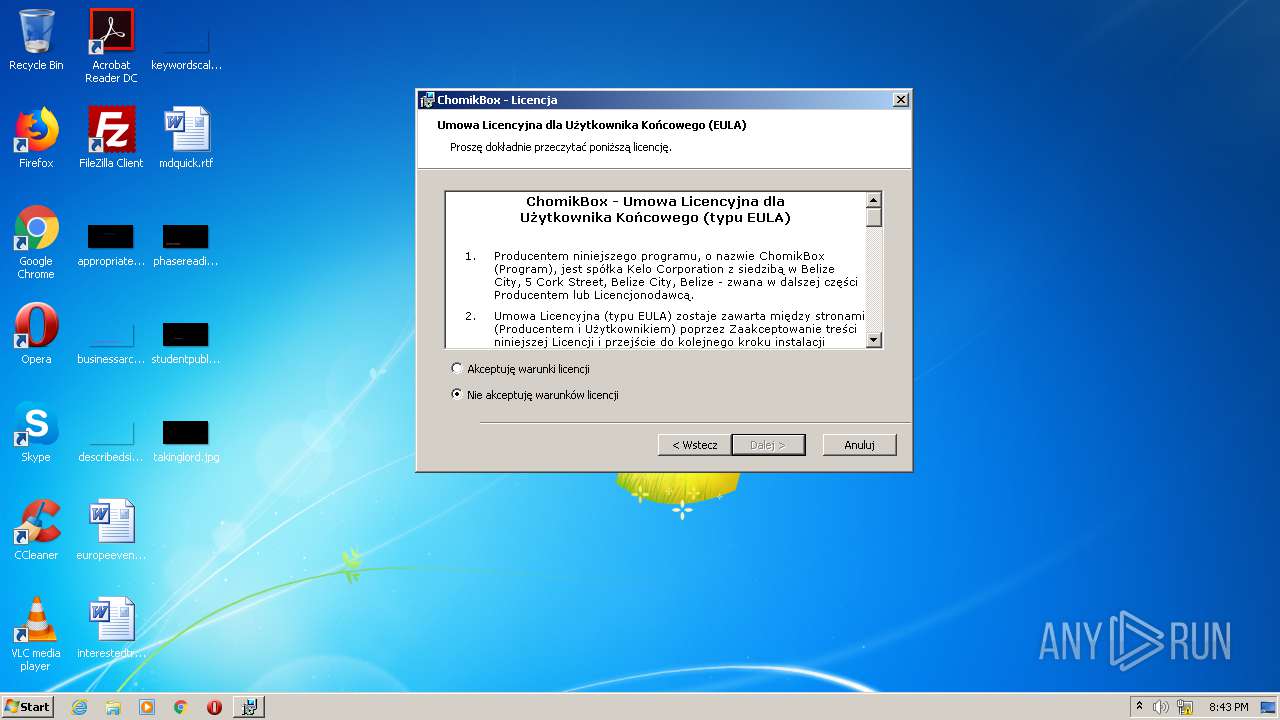The image size is (1280, 720).
Task: Select the keywordscal... desktop file
Action: [x=186, y=46]
